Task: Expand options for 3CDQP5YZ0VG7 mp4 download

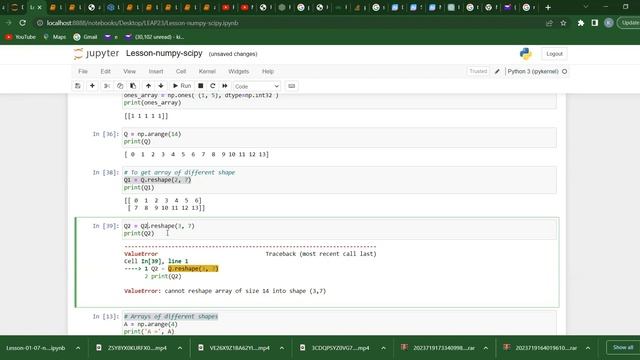Action: tap(383, 348)
